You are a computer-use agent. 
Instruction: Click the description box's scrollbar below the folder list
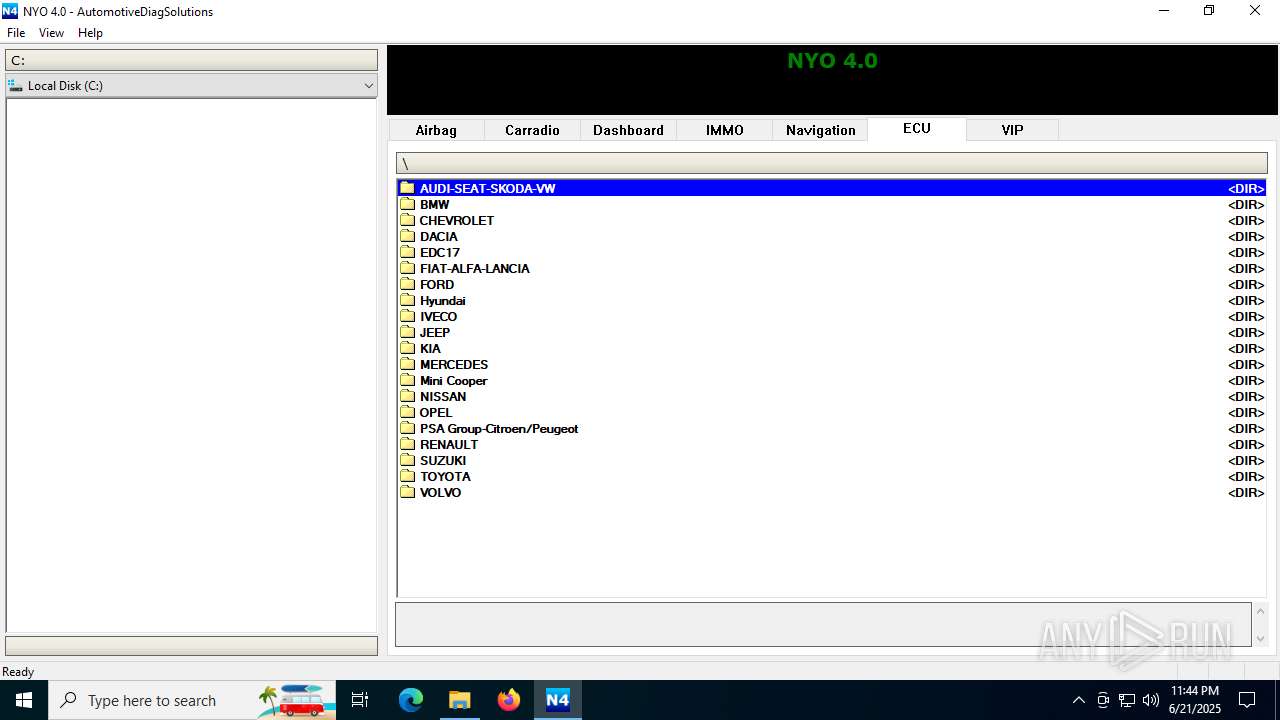click(1260, 624)
